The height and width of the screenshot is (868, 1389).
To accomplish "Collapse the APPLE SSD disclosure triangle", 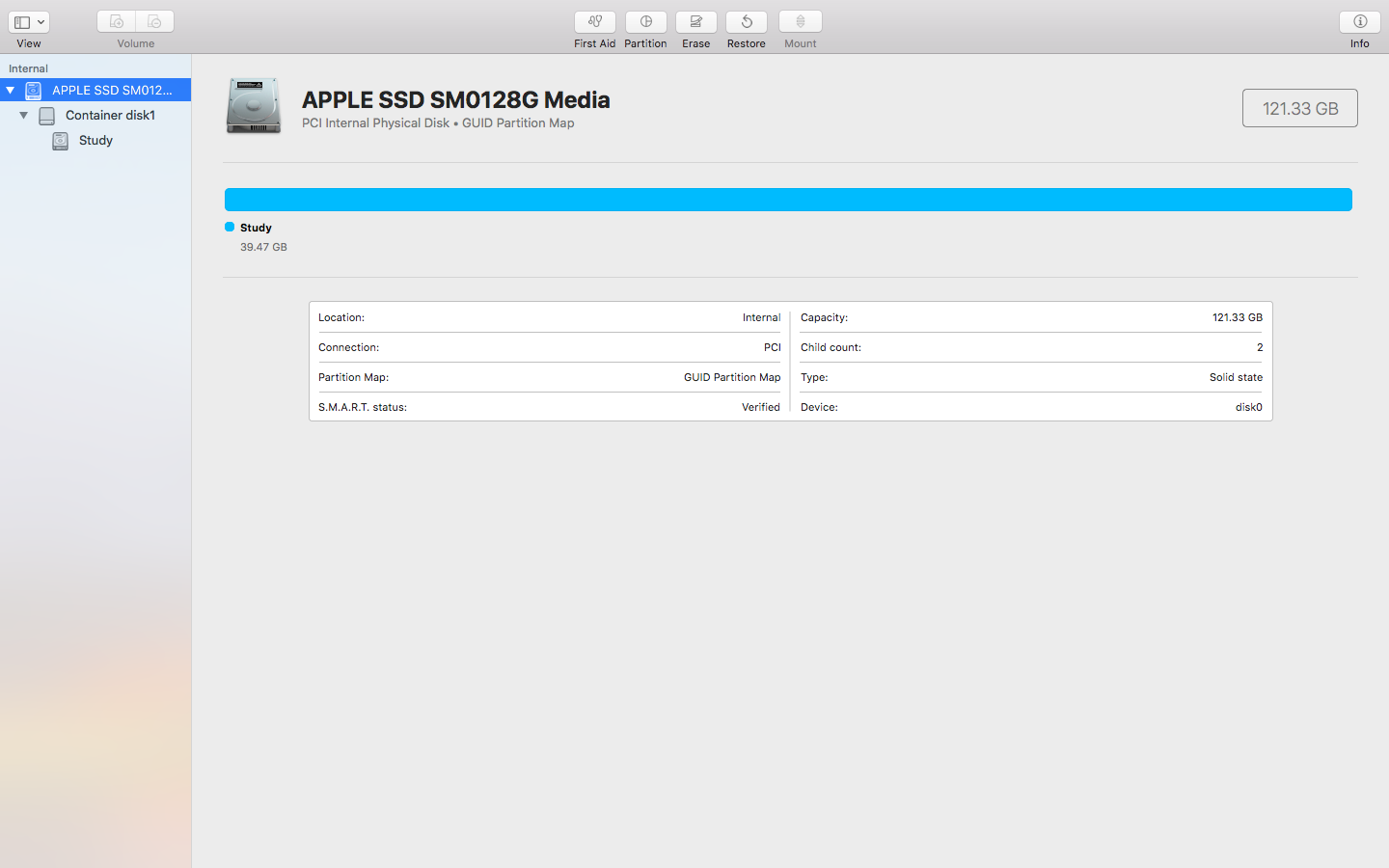I will (11, 90).
